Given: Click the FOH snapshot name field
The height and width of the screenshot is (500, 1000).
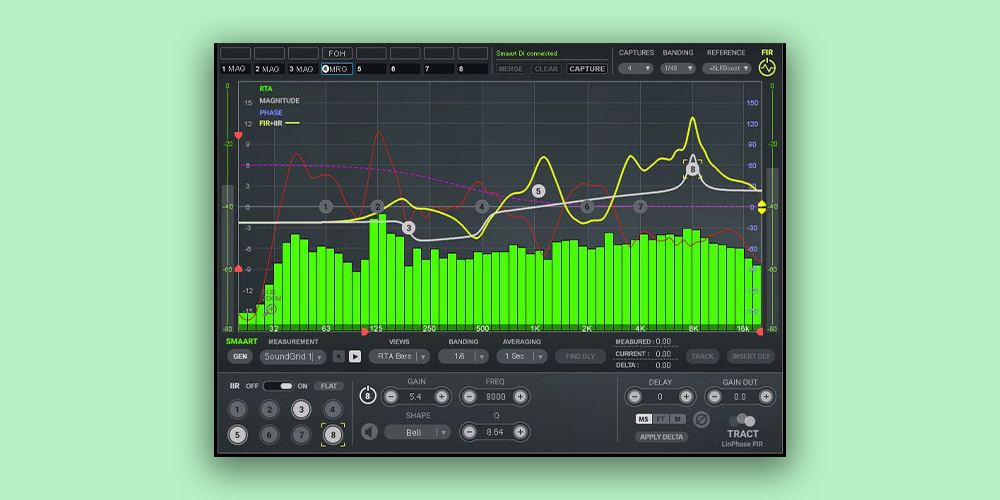Looking at the screenshot, I should [337, 54].
